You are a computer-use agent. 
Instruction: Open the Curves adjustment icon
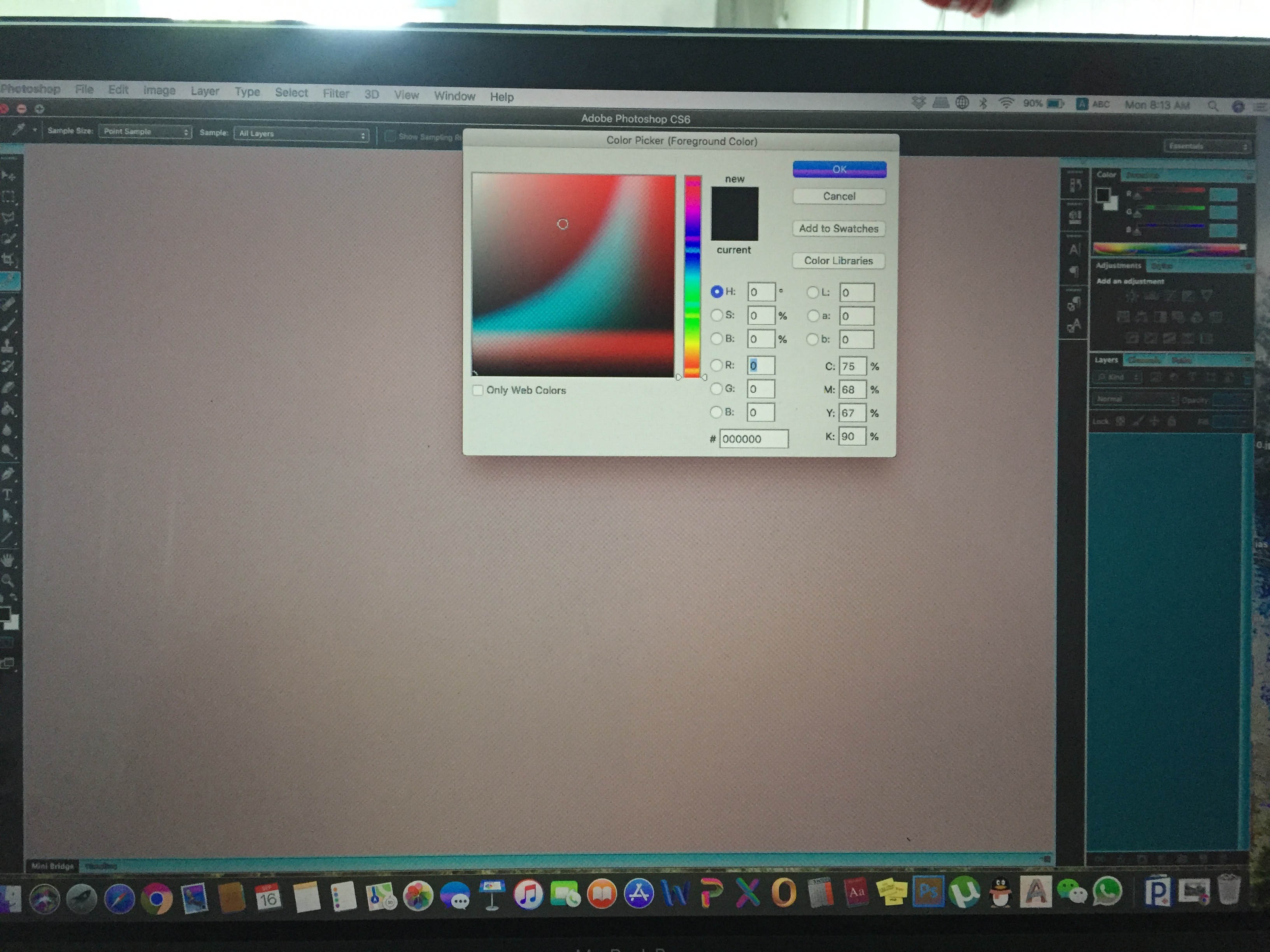click(x=1169, y=297)
